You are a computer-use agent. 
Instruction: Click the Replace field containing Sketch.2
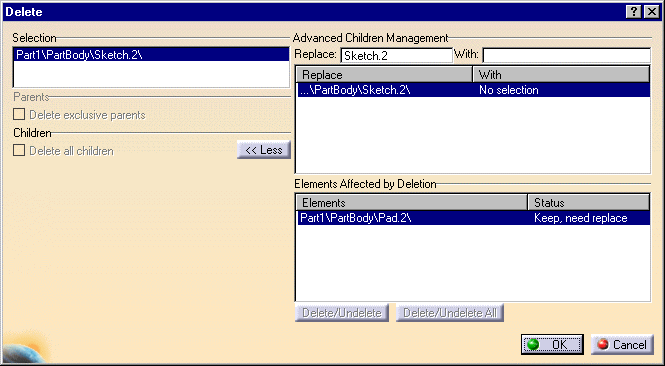pyautogui.click(x=397, y=56)
